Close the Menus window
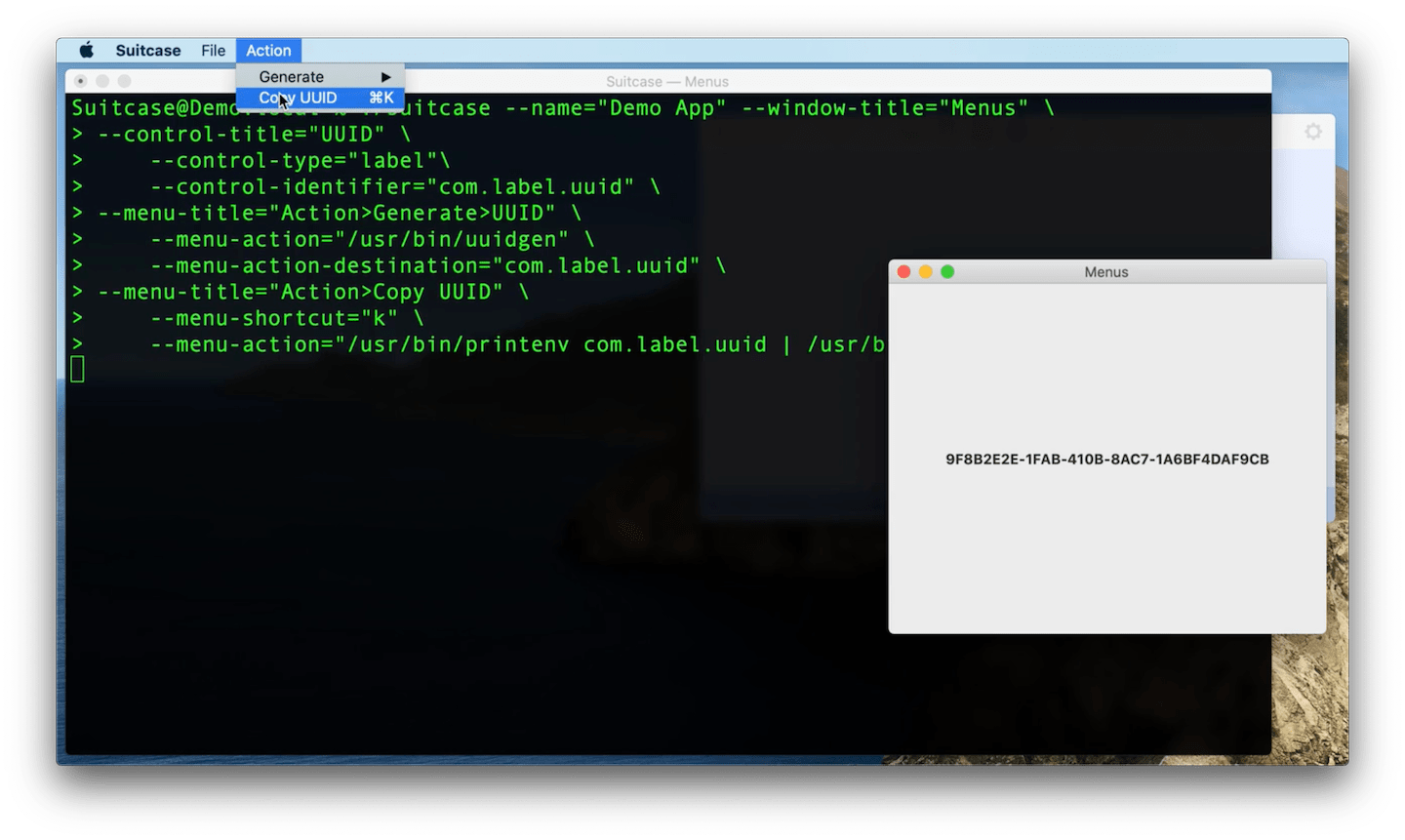The image size is (1405, 840). pos(904,272)
